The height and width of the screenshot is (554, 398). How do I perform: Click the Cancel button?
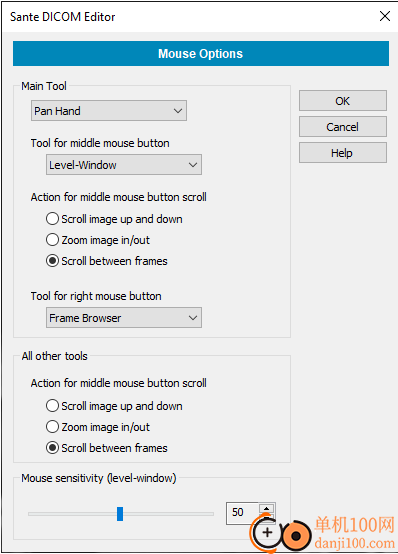click(343, 127)
